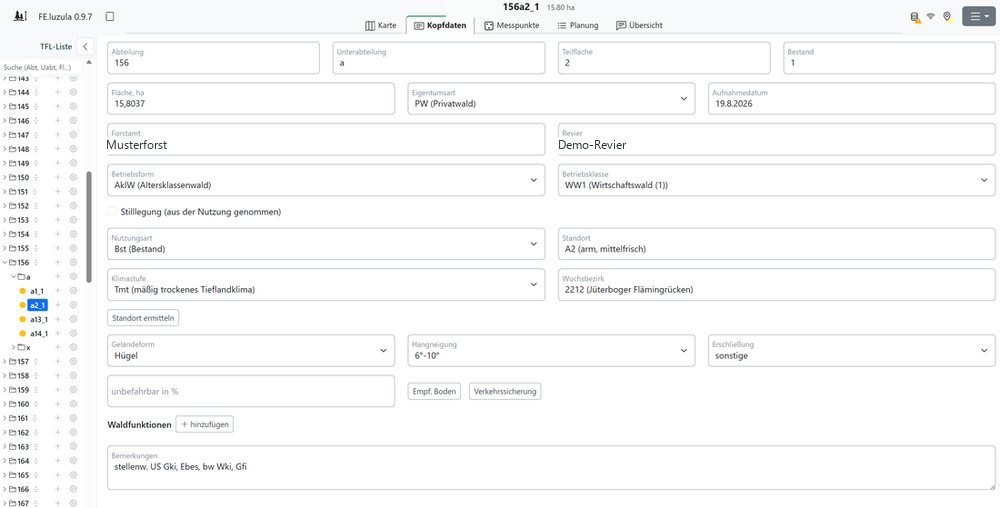The height and width of the screenshot is (508, 1000).
Task: Click the target icon in row a1_1
Action: click(x=73, y=291)
